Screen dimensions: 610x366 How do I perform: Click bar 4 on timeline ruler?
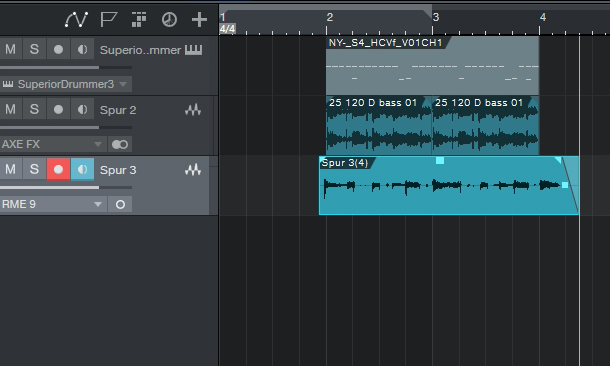[x=543, y=18]
